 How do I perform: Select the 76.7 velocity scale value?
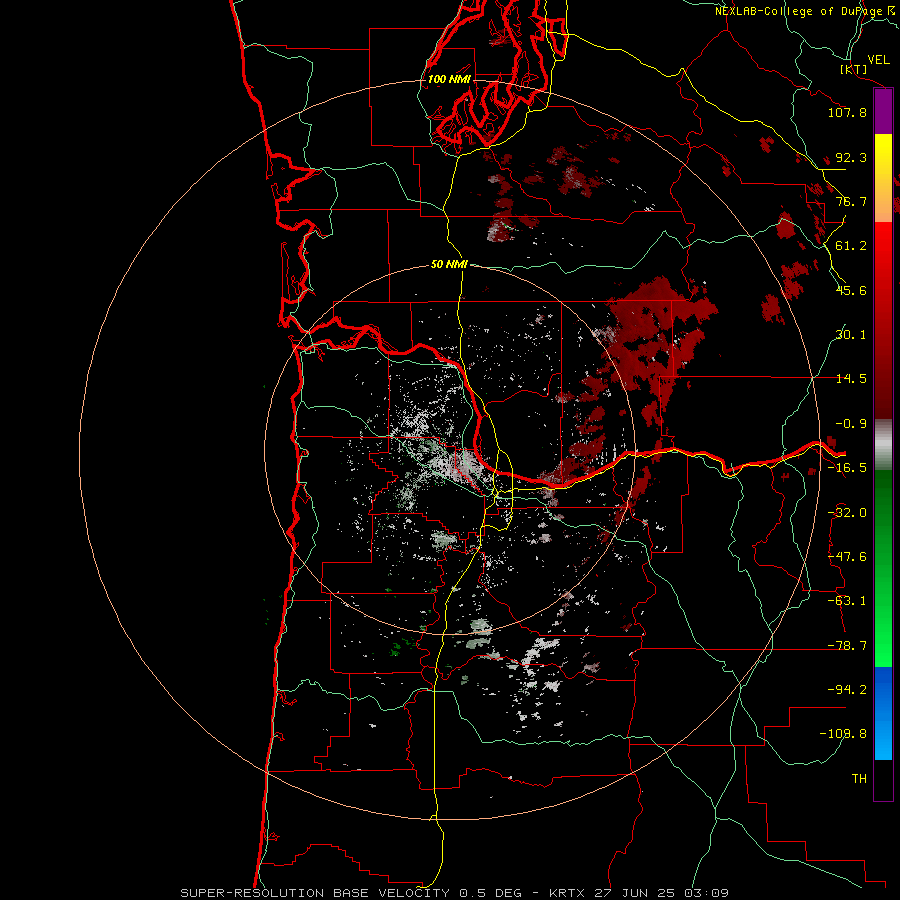click(x=851, y=201)
